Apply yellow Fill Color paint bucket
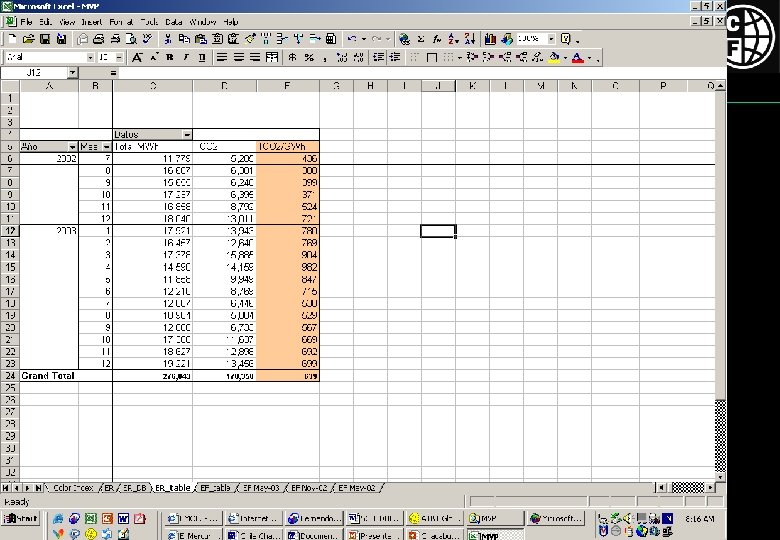Screen dimensions: 780x540 click(x=554, y=58)
